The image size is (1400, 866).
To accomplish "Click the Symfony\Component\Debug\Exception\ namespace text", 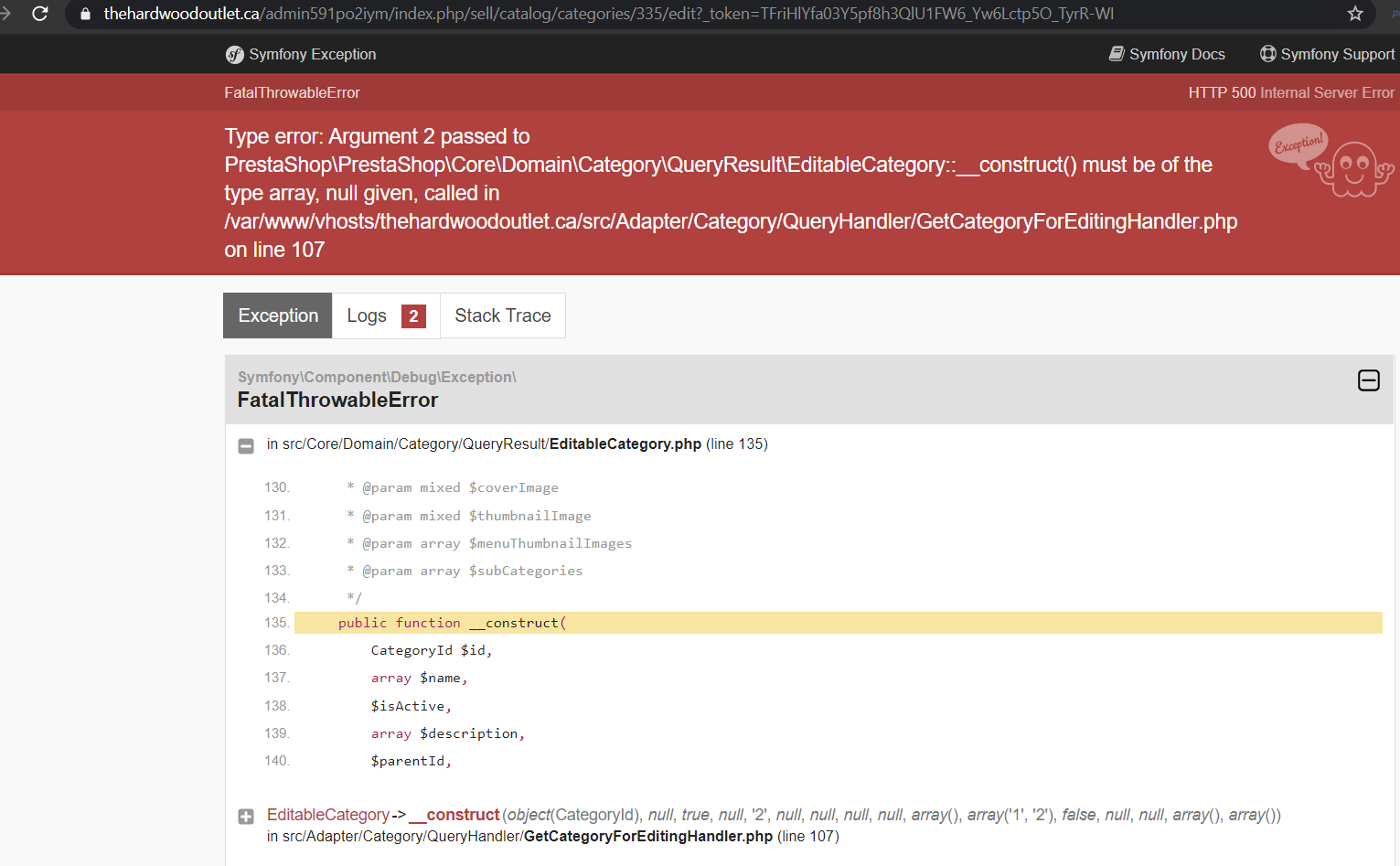I will click(x=377, y=377).
